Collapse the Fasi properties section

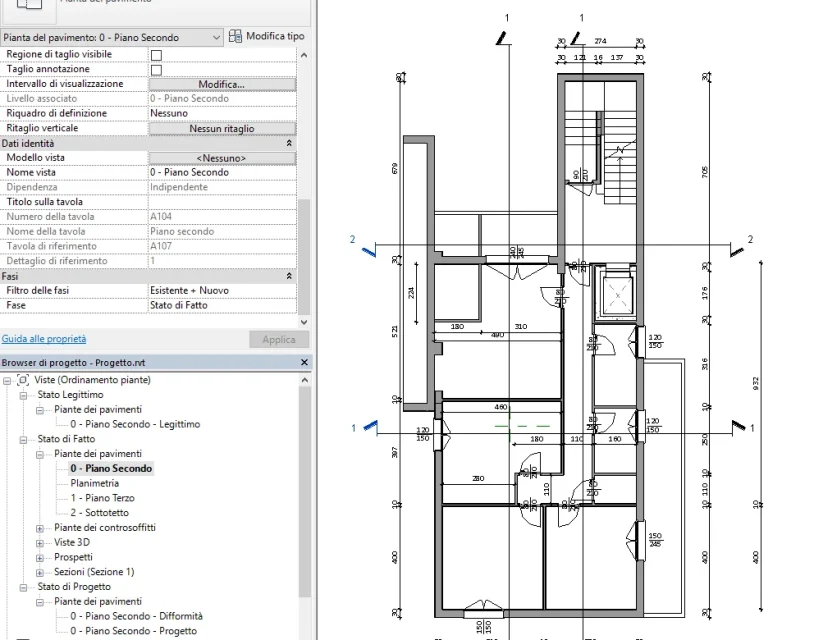click(289, 276)
